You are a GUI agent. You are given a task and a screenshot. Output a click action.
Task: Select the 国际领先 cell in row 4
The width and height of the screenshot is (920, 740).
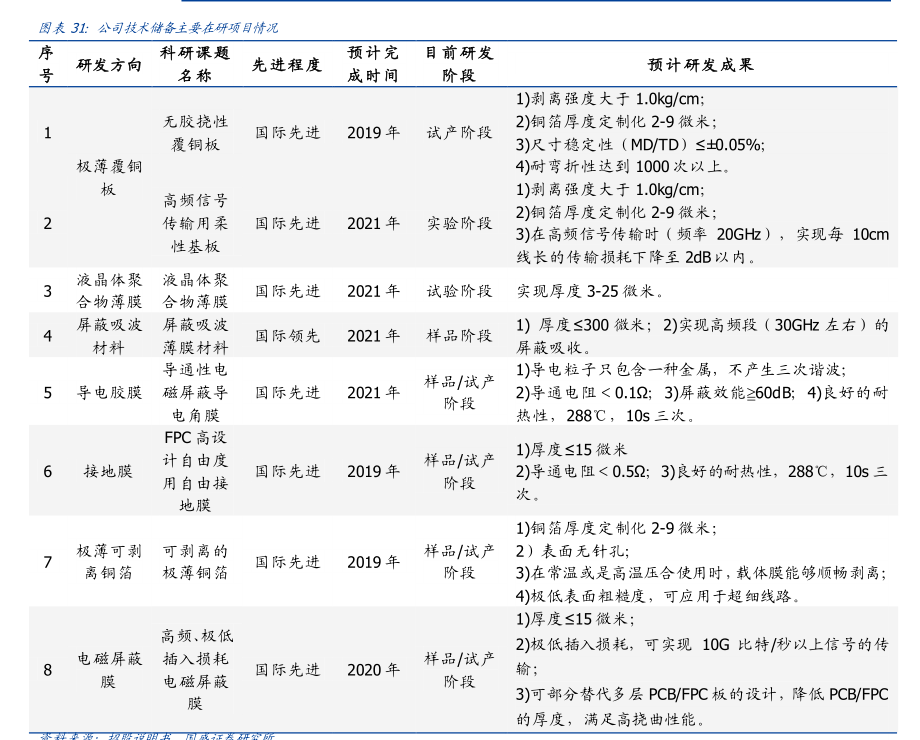(287, 336)
